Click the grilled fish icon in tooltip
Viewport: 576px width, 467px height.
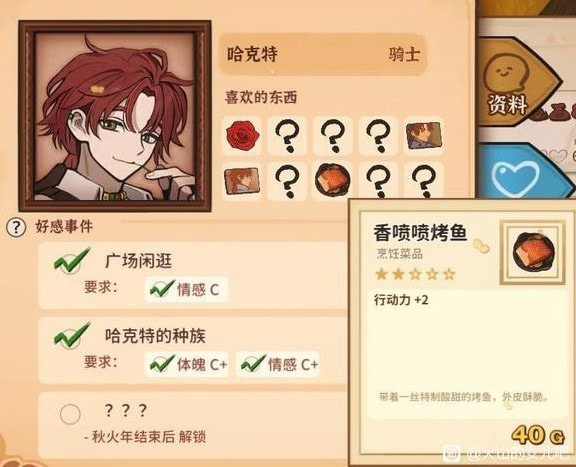pyautogui.click(x=532, y=252)
